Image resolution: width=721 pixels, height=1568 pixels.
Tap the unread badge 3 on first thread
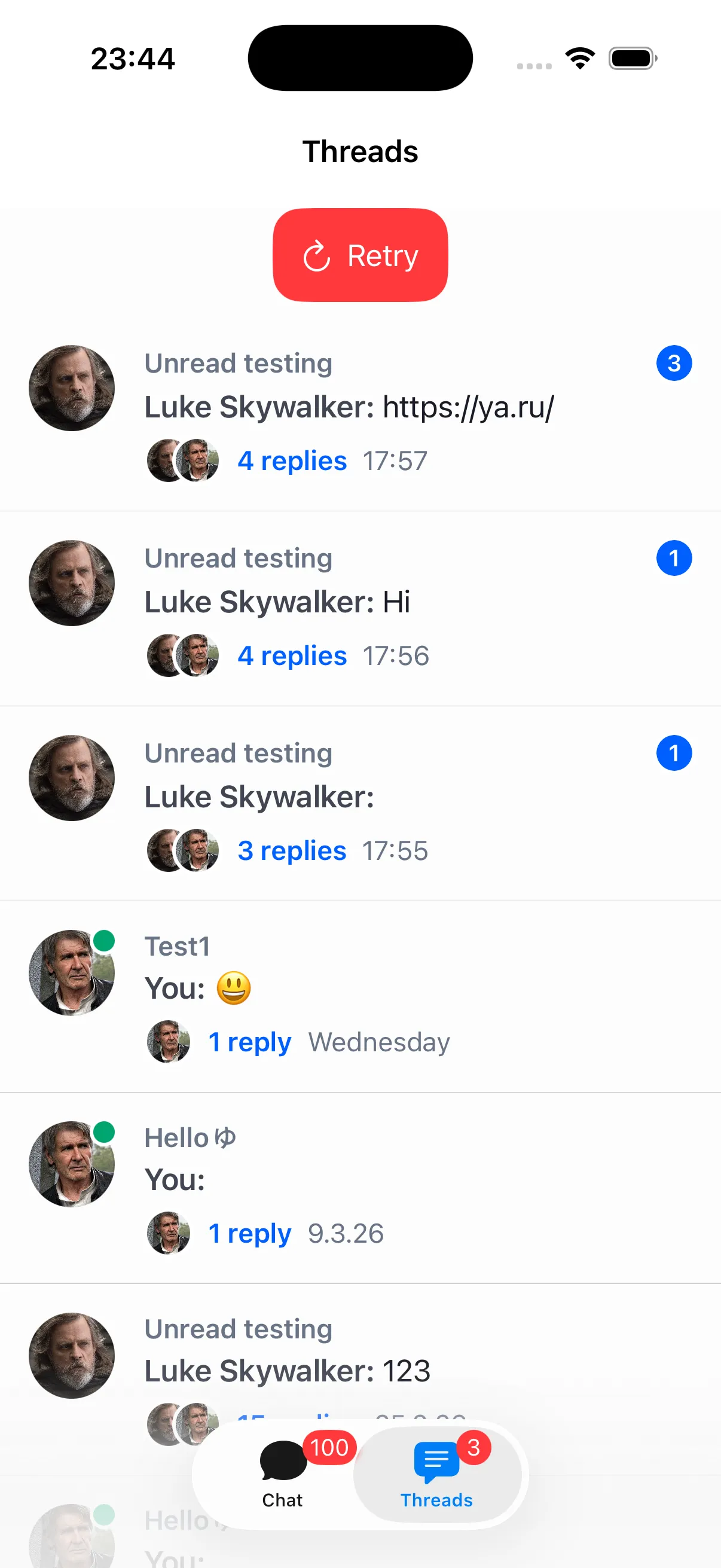coord(674,364)
